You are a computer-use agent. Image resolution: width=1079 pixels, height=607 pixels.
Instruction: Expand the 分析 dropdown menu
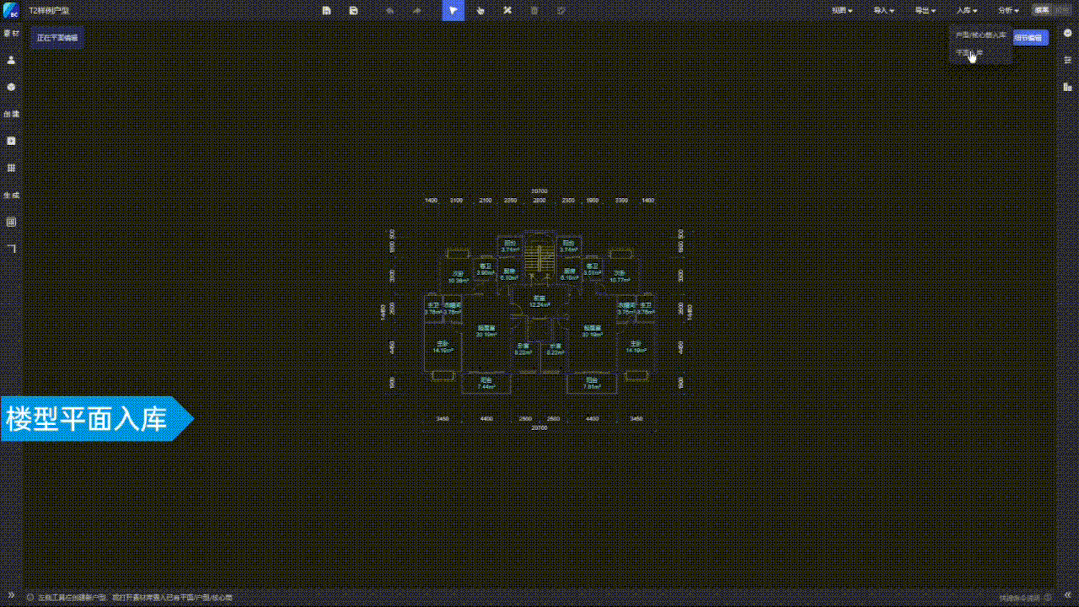(1007, 10)
